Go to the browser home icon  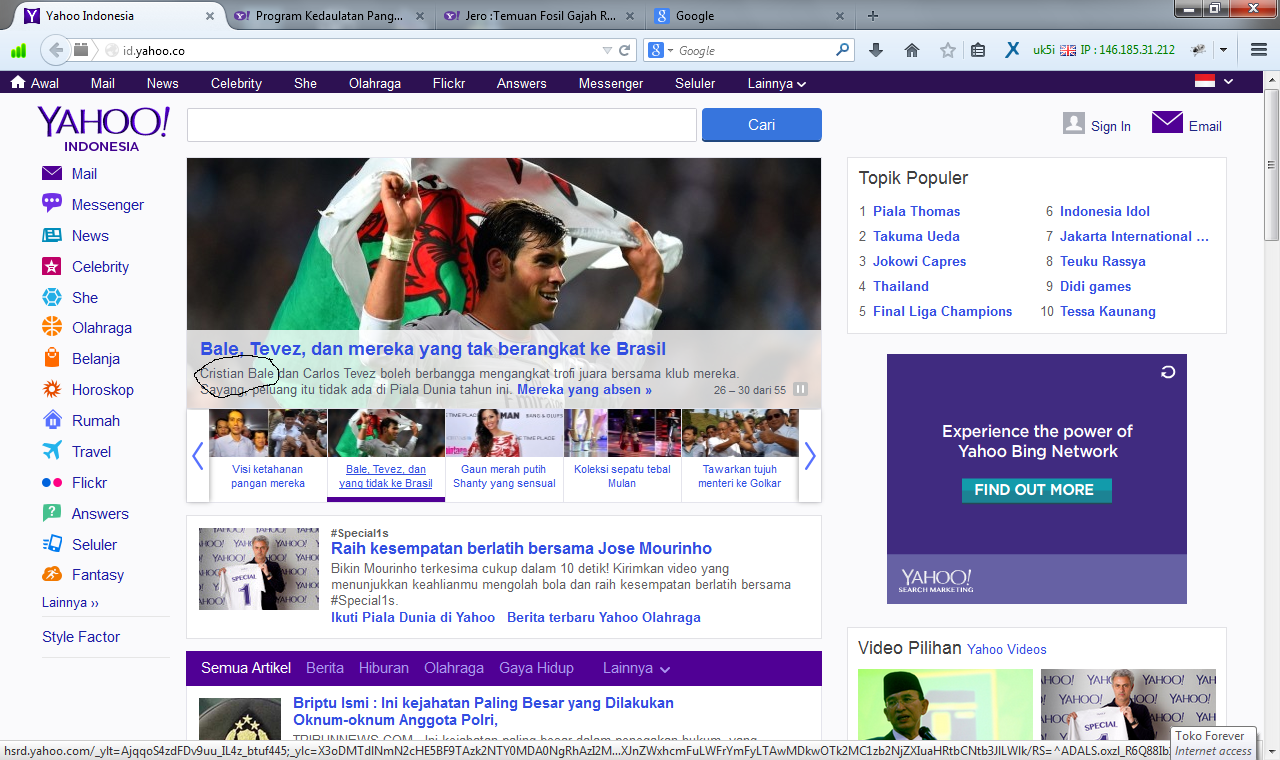(912, 50)
